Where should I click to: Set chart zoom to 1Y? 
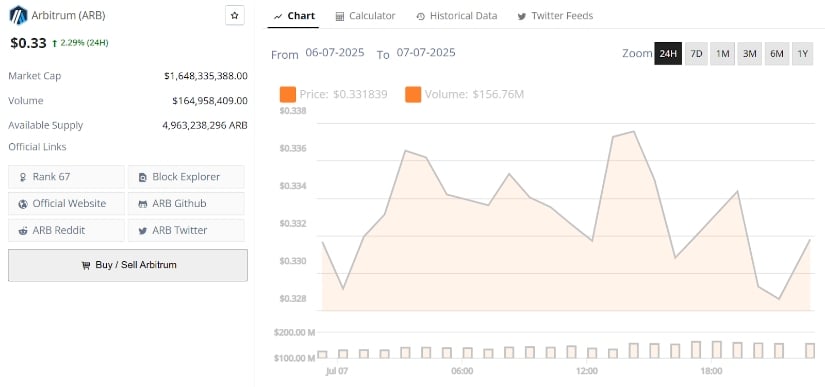click(802, 54)
